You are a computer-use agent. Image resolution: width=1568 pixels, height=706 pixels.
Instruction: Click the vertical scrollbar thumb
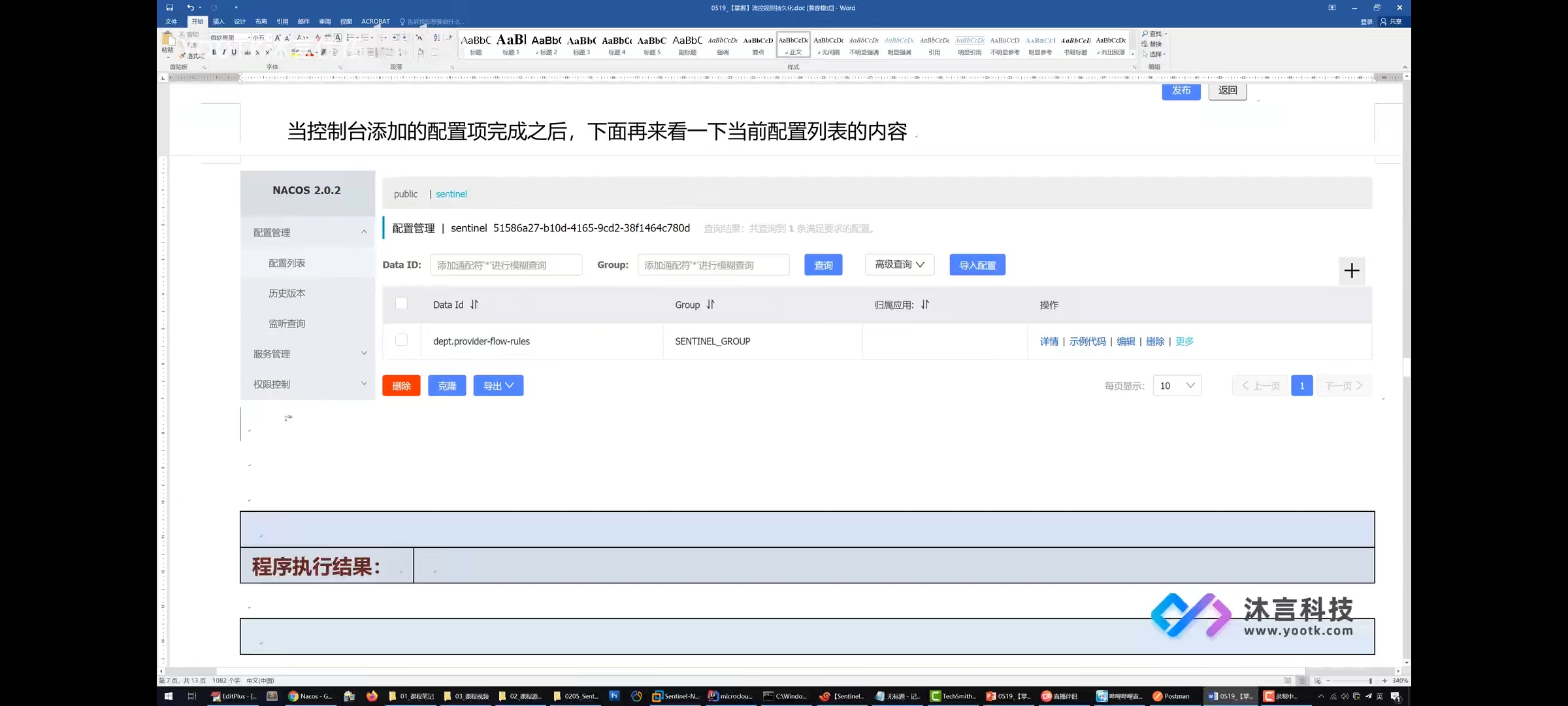click(x=1406, y=367)
